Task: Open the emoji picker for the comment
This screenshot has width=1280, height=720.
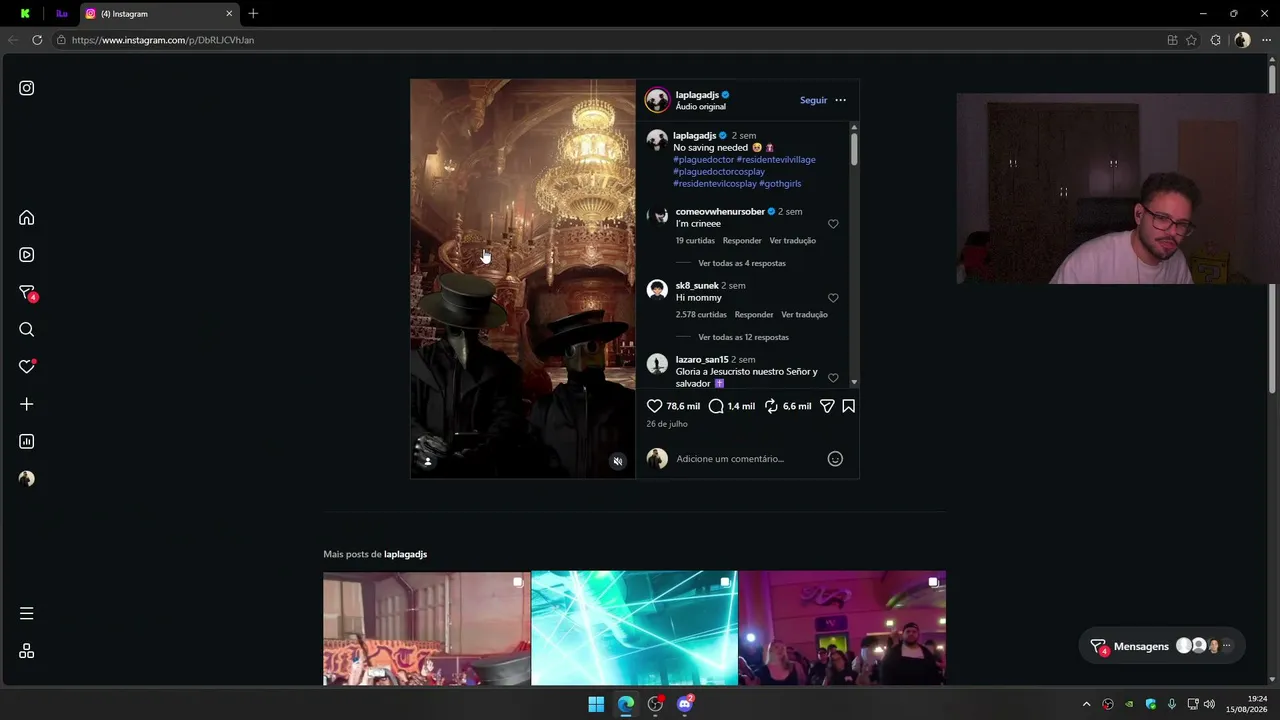Action: tap(835, 459)
